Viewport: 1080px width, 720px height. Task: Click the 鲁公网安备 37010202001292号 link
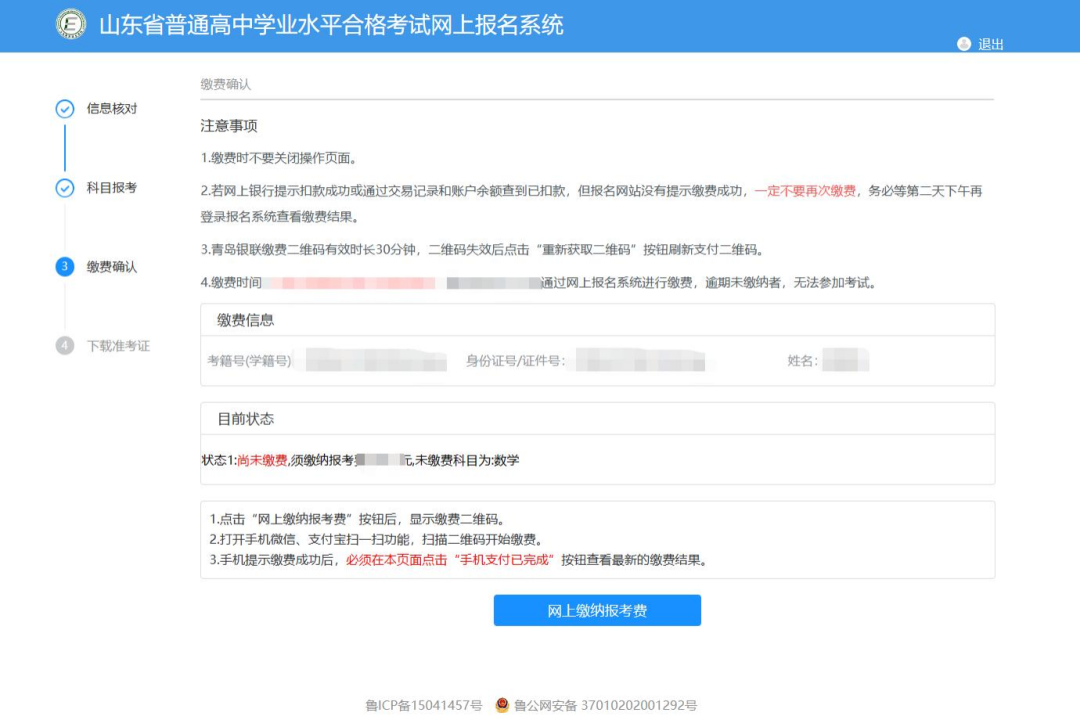pyautogui.click(x=605, y=706)
